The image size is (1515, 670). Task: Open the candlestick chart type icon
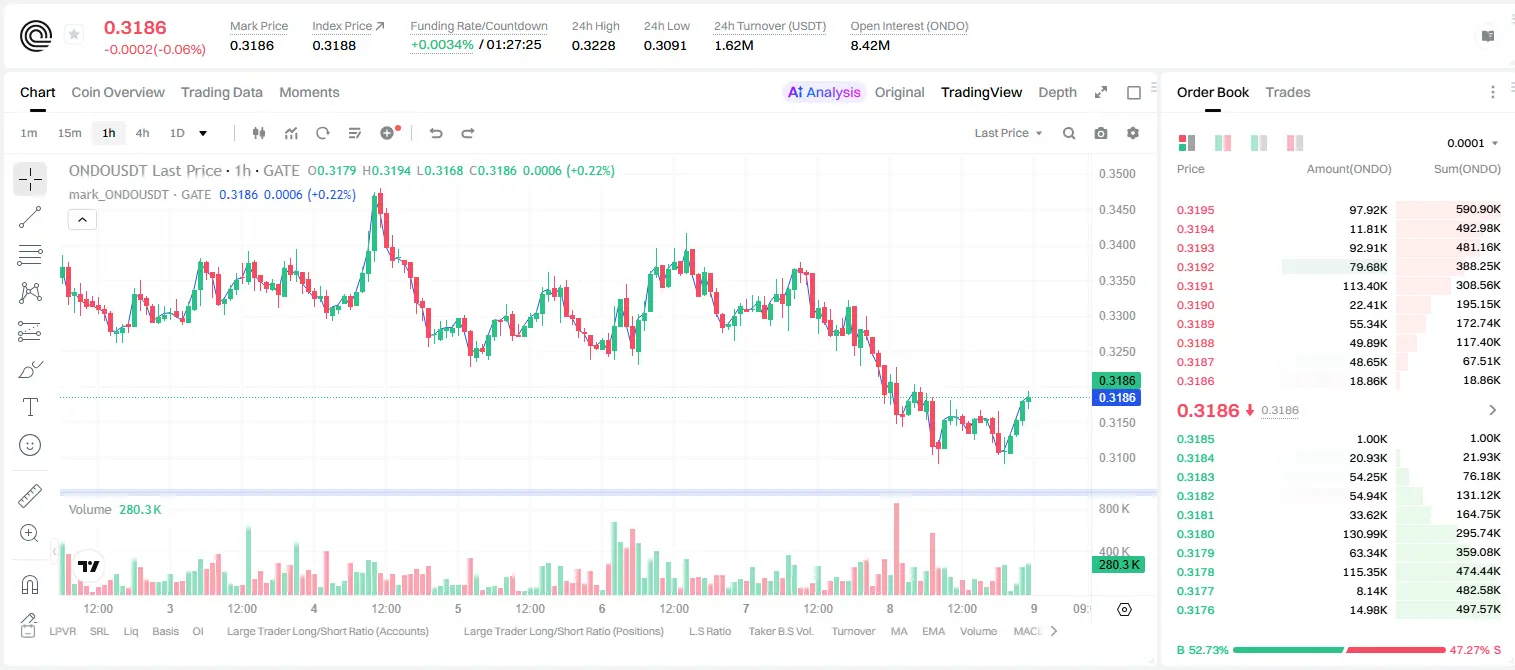[259, 133]
